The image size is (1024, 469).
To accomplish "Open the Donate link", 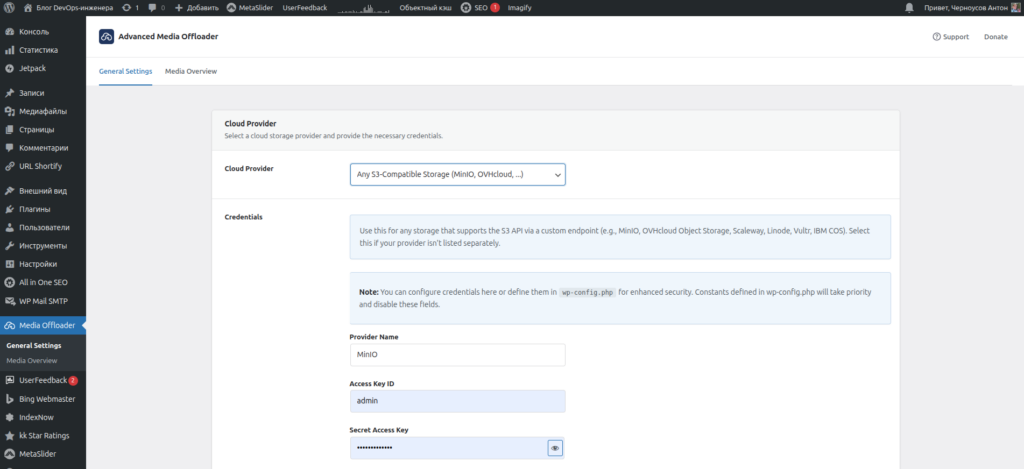I will 995,37.
